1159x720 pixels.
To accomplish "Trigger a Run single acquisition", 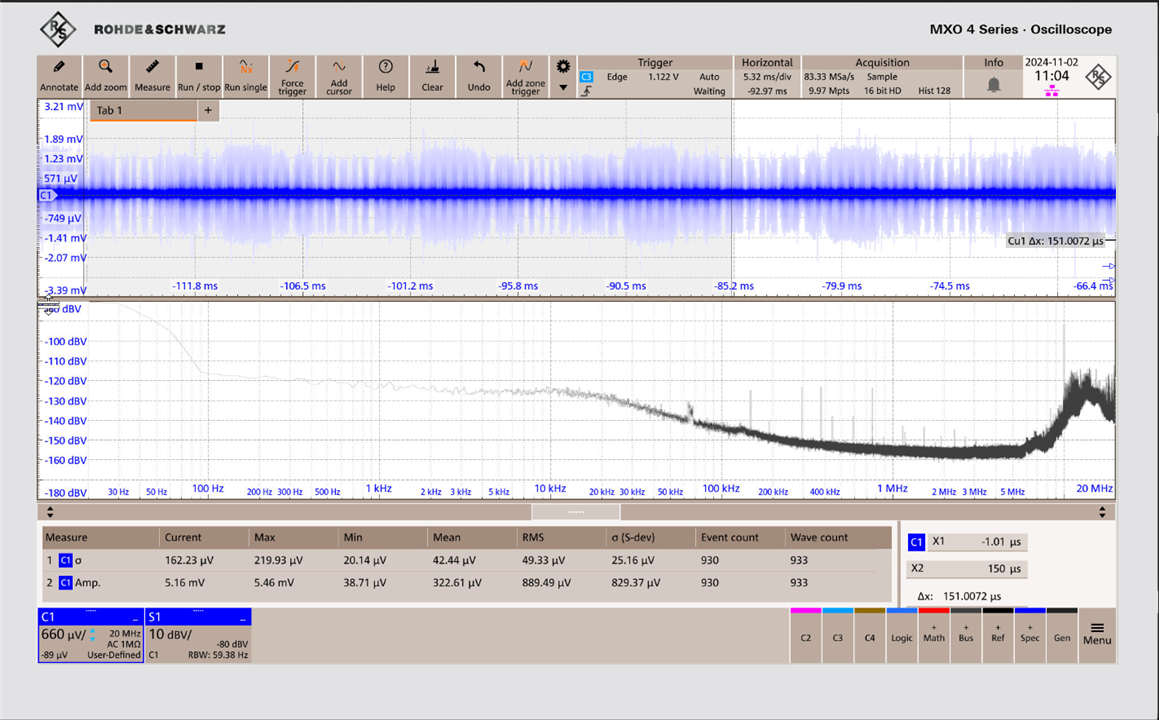I will click(x=245, y=76).
